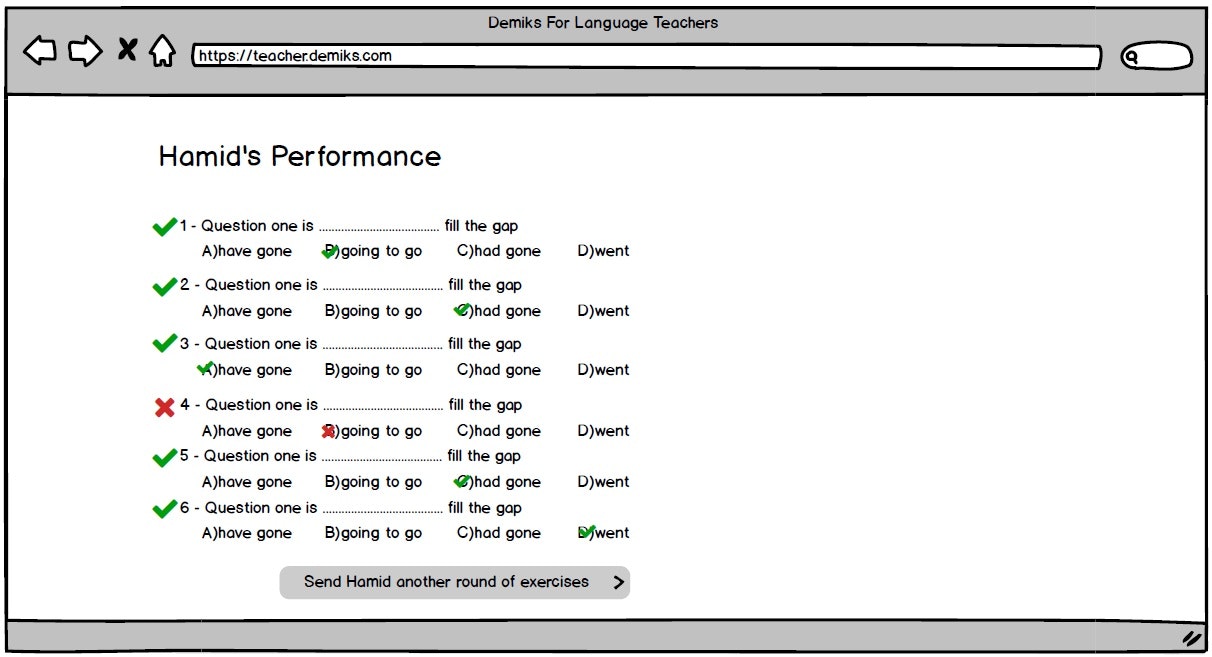
Task: Click the question 3 text line
Action: pos(351,344)
